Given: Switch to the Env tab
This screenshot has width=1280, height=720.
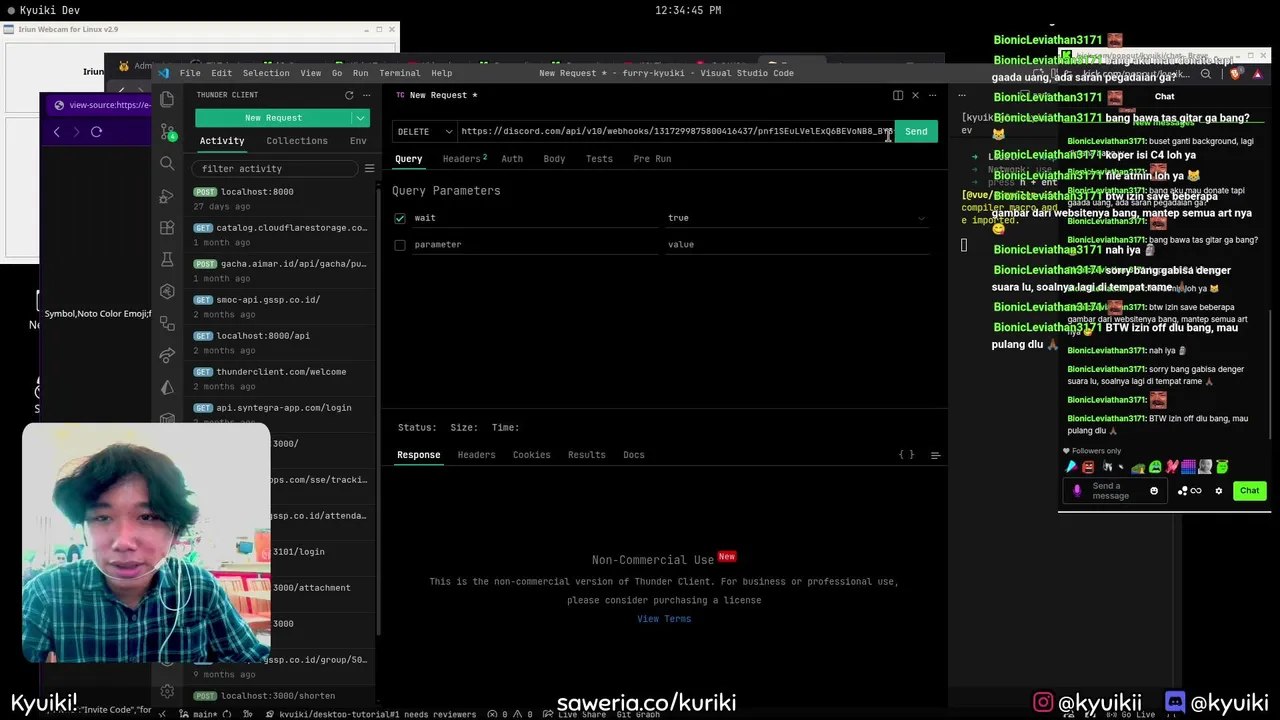Looking at the screenshot, I should click(358, 141).
